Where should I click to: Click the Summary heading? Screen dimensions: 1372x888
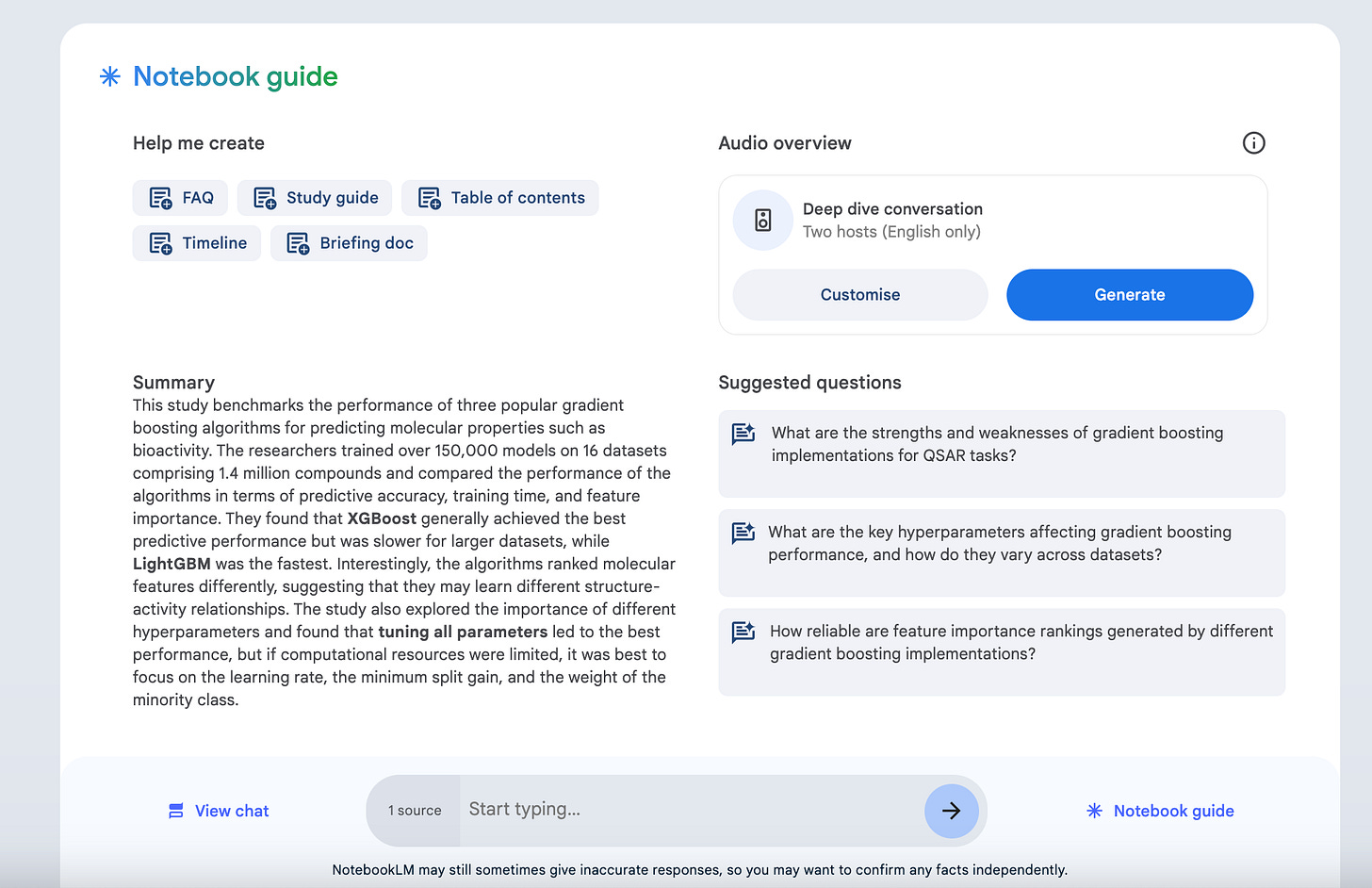(173, 383)
